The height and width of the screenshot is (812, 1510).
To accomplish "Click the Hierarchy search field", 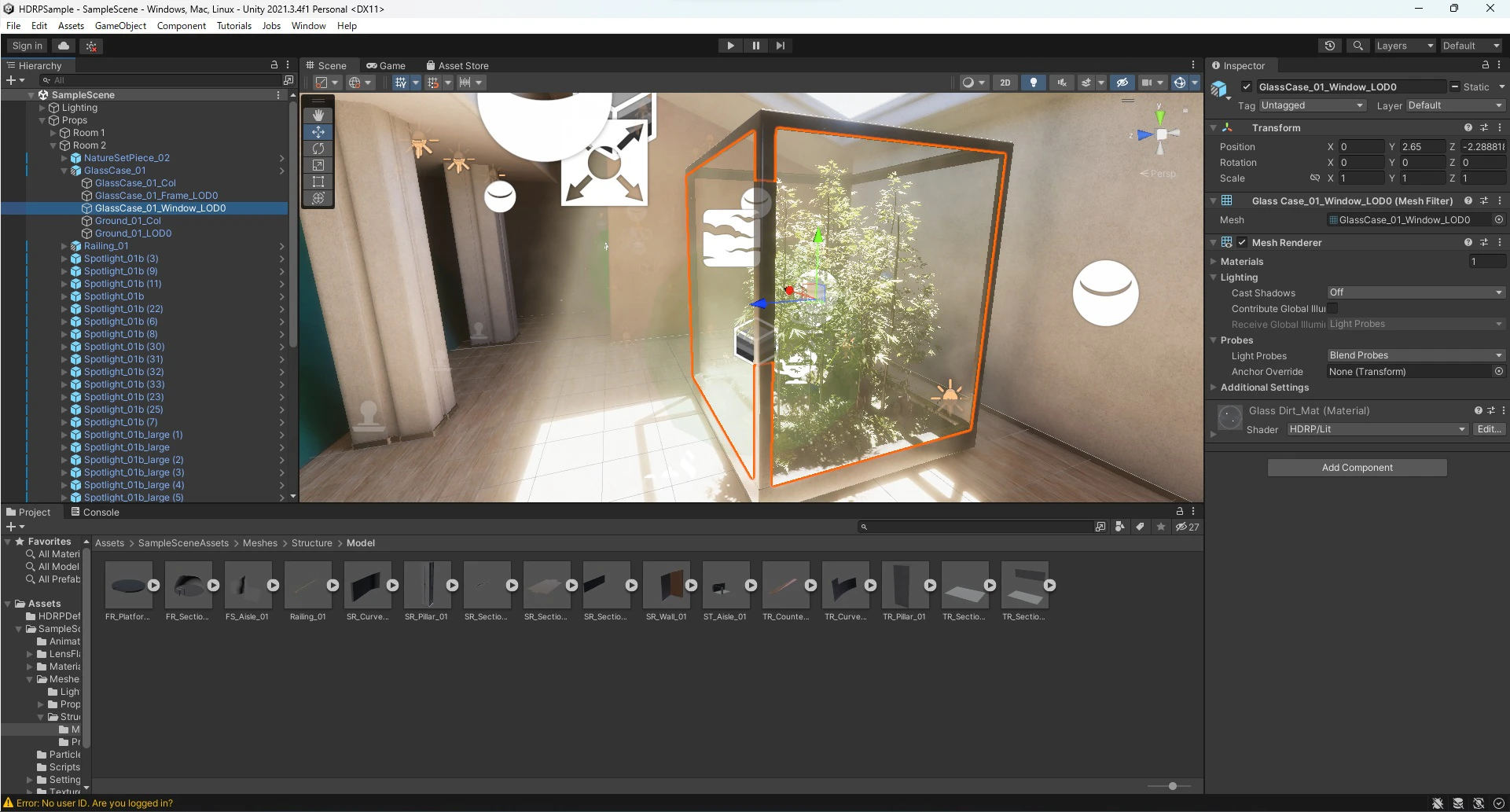I will pos(160,80).
